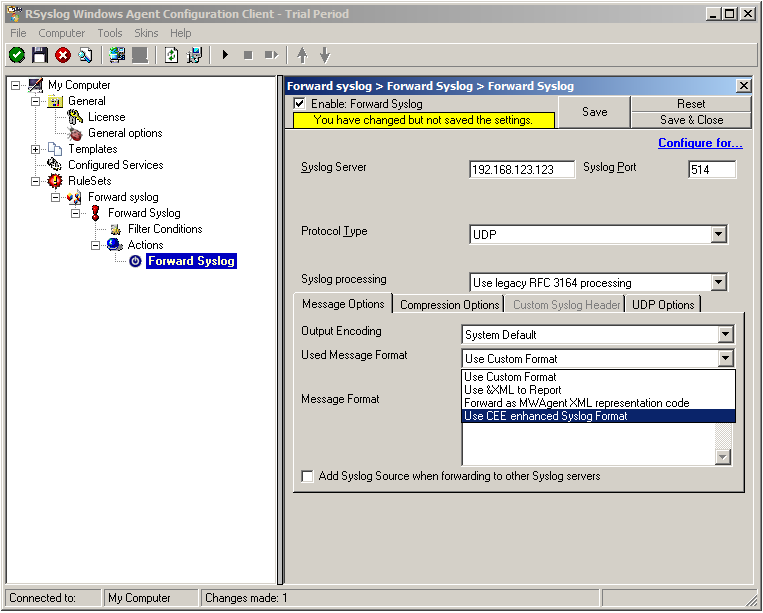Click the Save button
Viewport: 763px width, 613px height.
(594, 112)
